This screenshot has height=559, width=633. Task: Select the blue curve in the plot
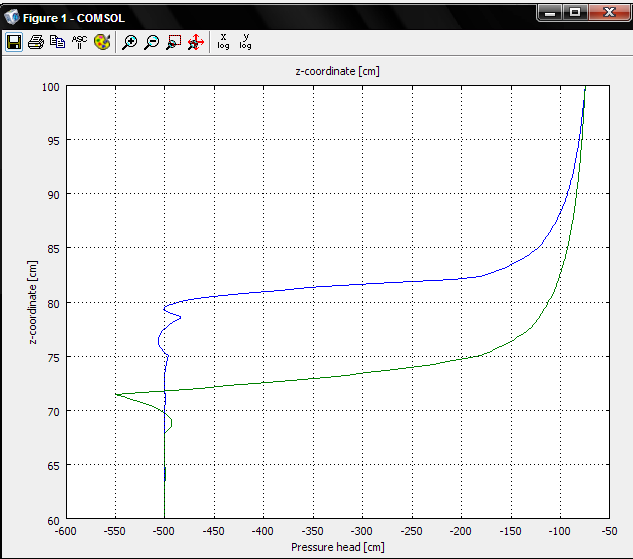[x=350, y=286]
